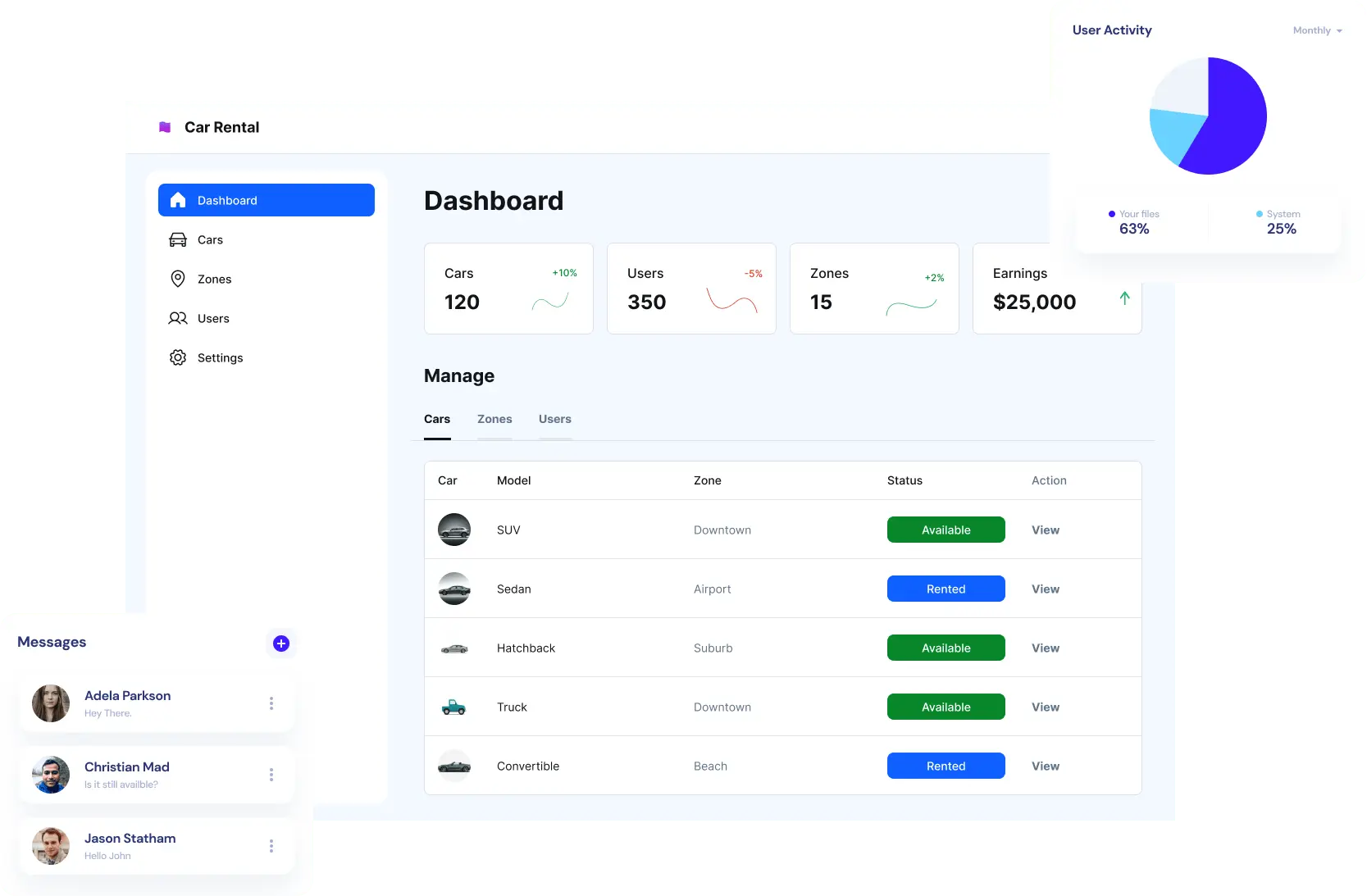View details of the Hatchback row
1367x896 pixels.
click(1046, 648)
